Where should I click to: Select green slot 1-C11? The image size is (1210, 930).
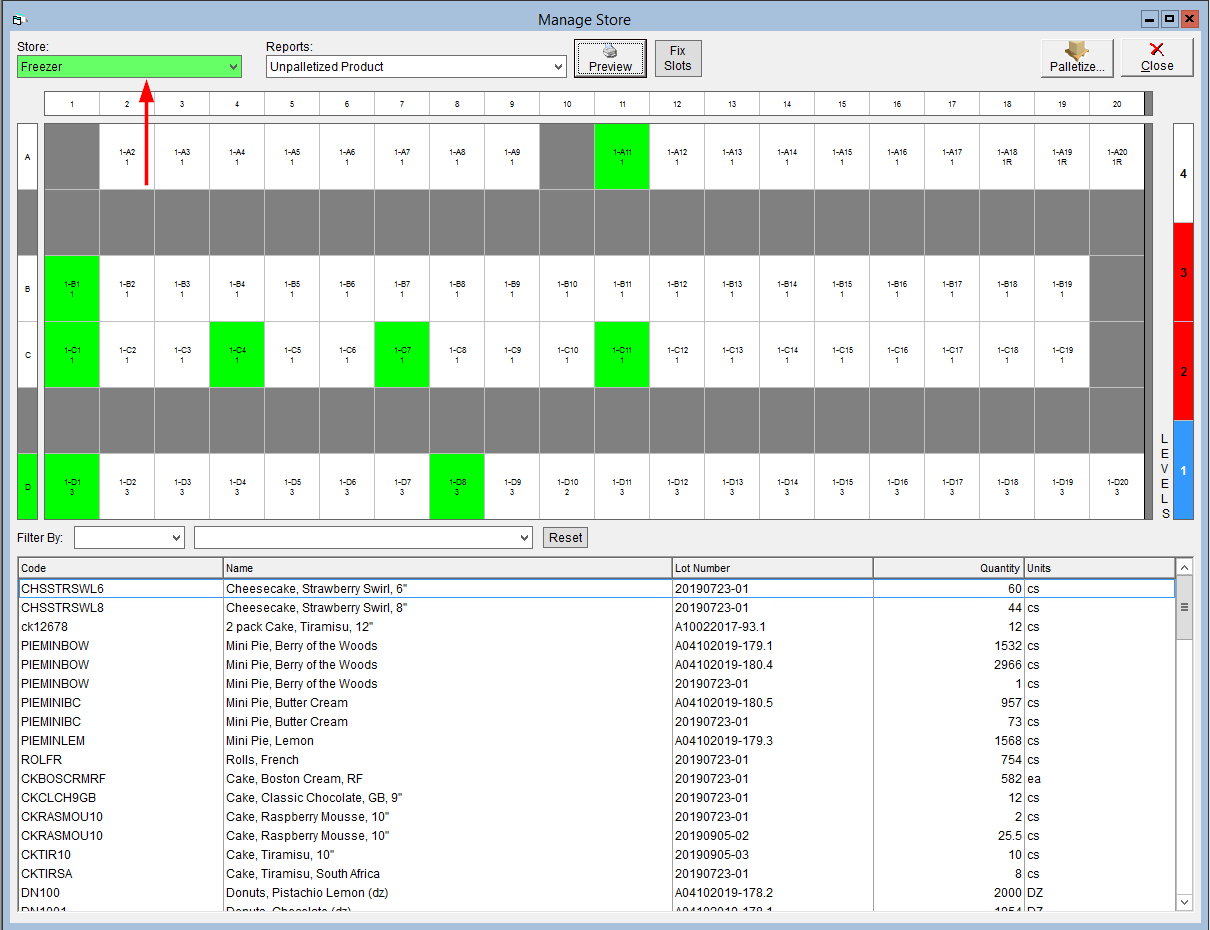(x=622, y=355)
